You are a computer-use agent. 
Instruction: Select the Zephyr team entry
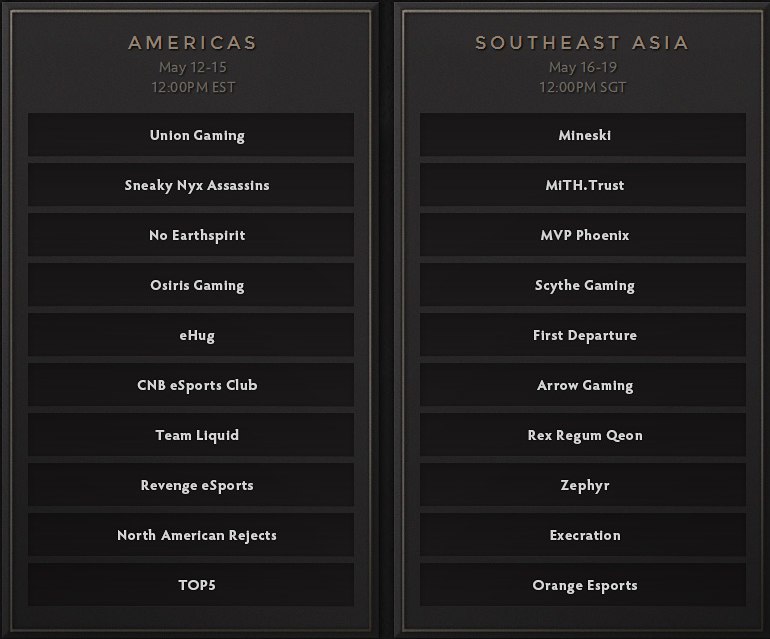pos(583,485)
